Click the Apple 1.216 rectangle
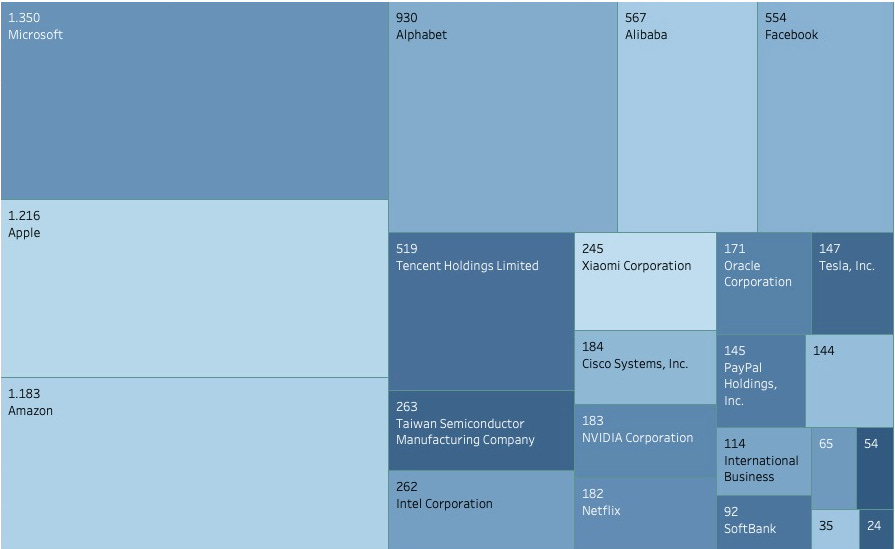 click(x=195, y=289)
